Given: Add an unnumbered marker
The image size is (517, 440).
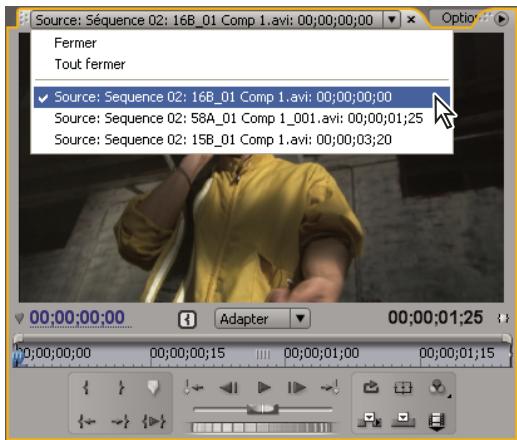Looking at the screenshot, I should pyautogui.click(x=153, y=387).
